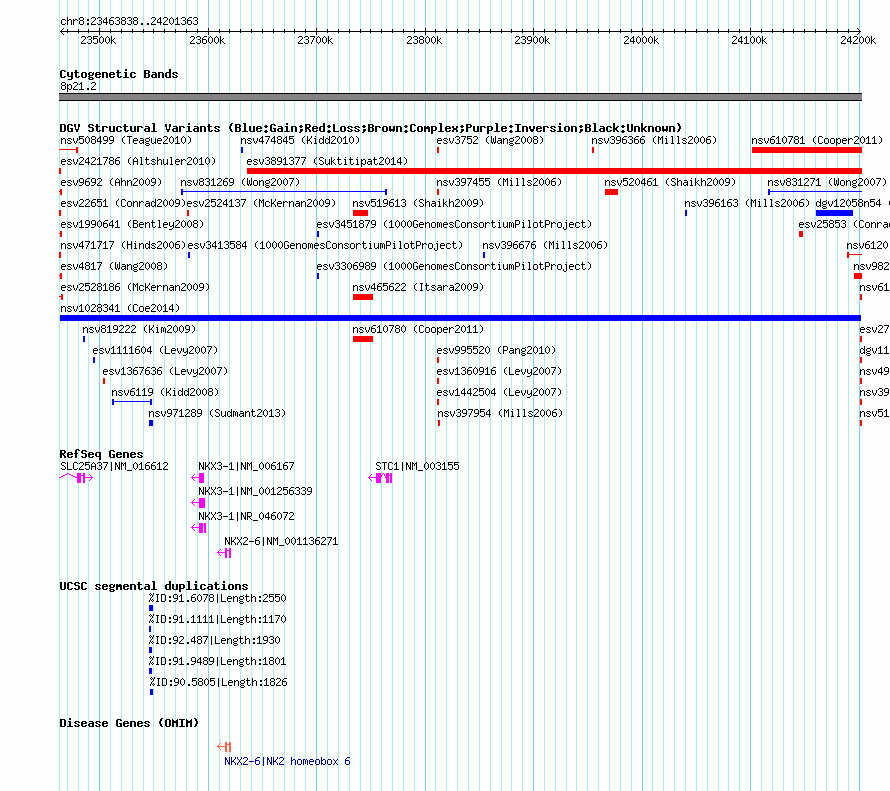Click the segmental duplication glyph %ID:91.6078

(x=151, y=608)
